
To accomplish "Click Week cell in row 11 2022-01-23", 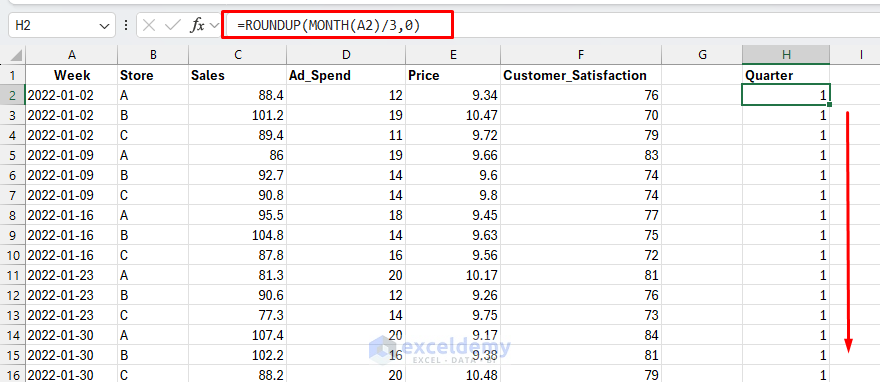I will click(71, 275).
